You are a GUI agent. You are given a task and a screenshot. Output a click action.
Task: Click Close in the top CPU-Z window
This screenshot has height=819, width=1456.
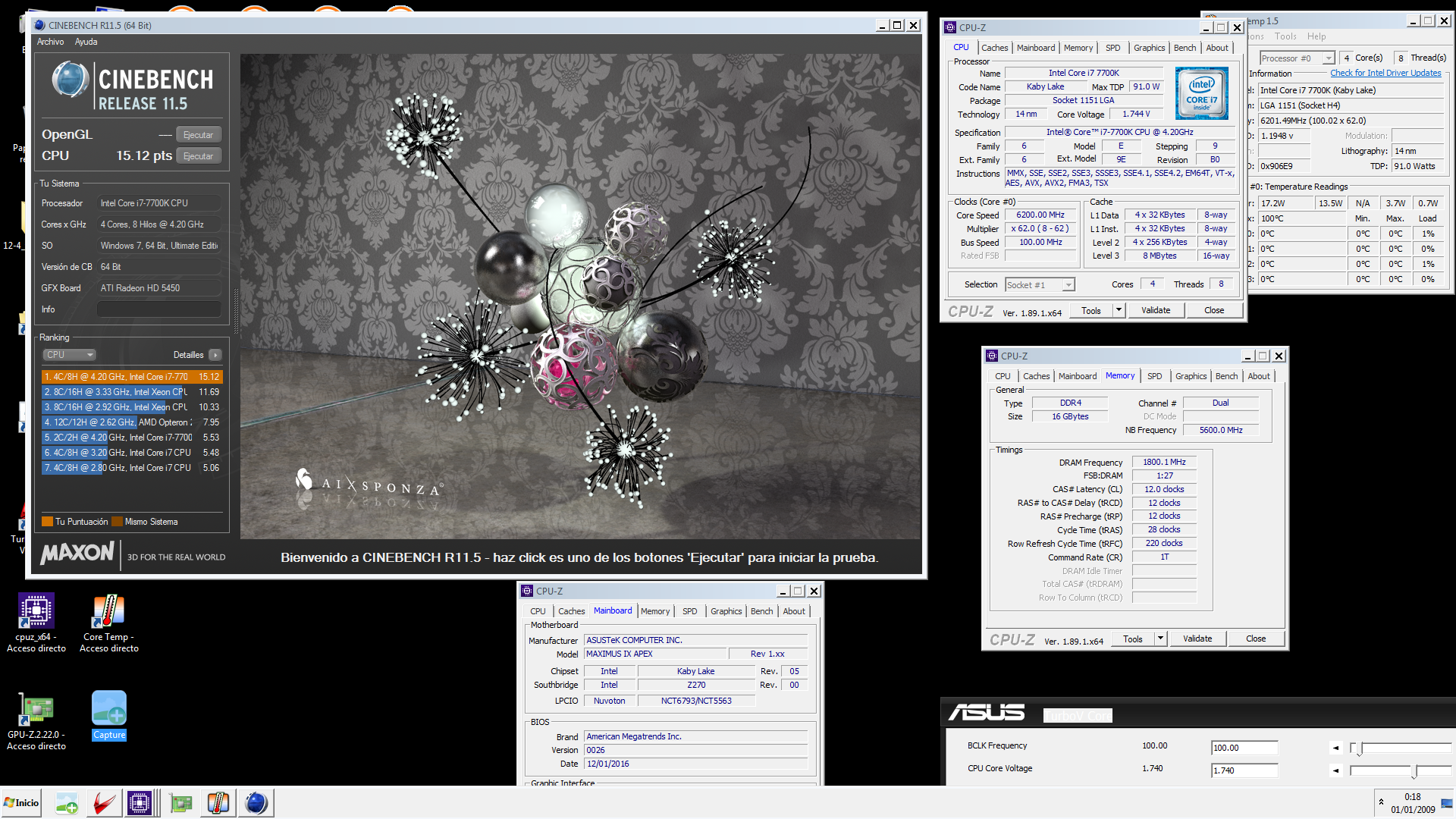(x=1214, y=310)
